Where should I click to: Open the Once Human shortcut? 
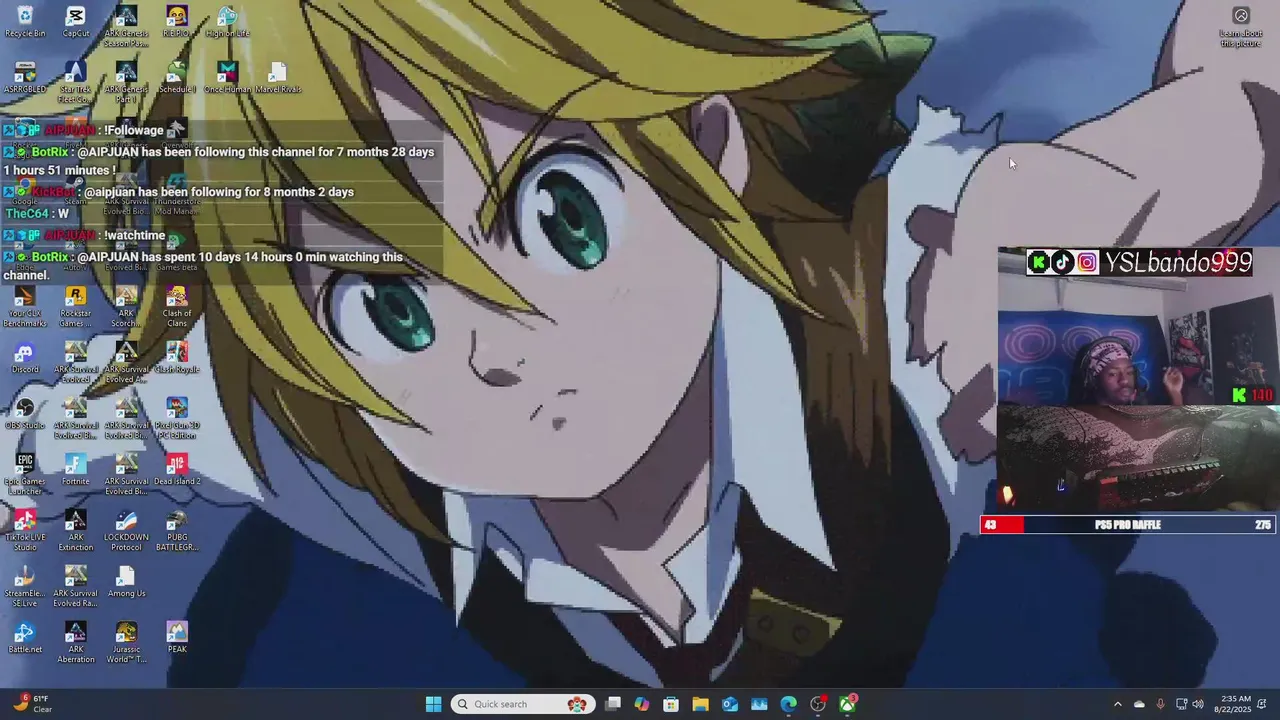[x=227, y=77]
